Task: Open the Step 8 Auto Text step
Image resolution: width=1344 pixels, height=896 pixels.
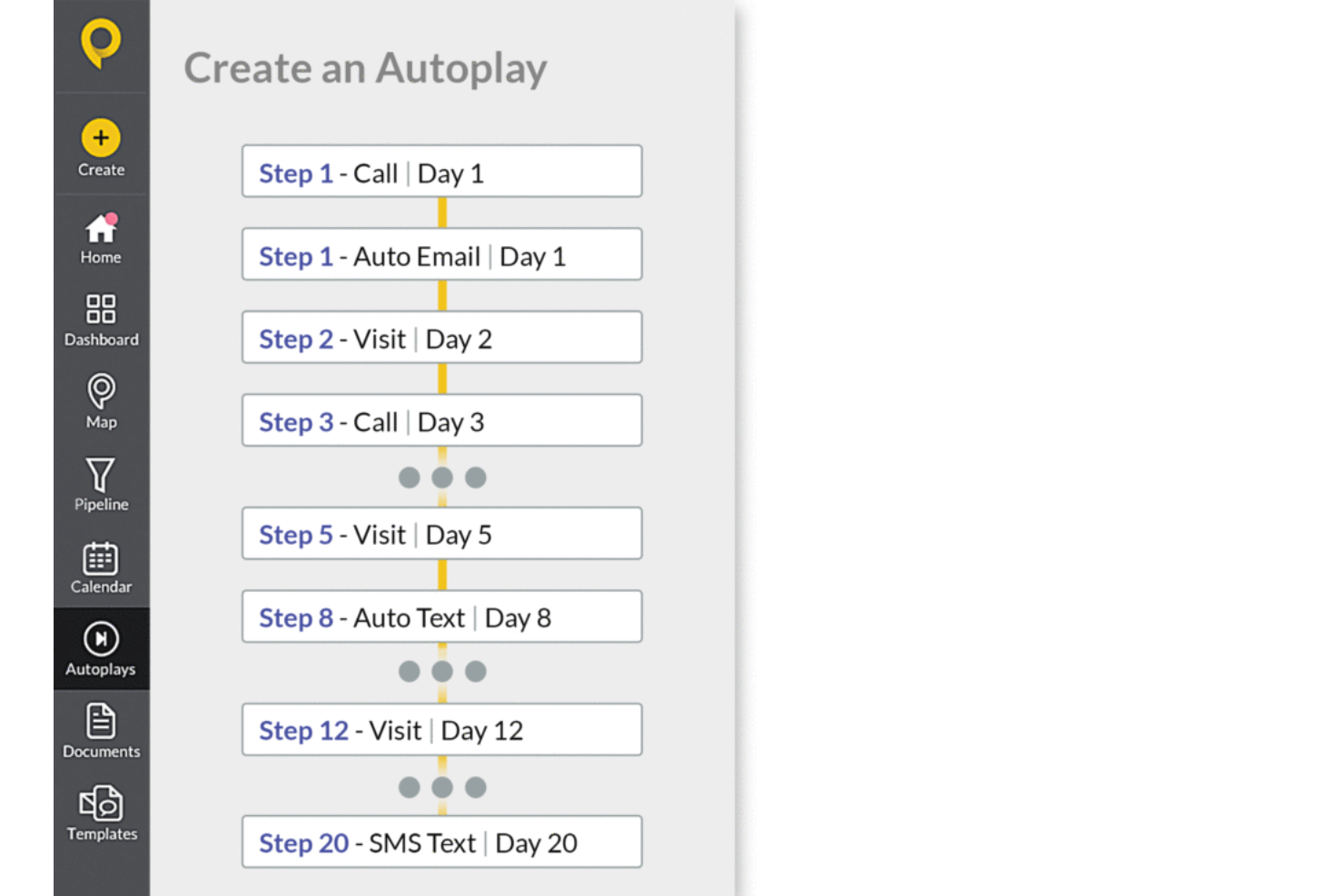Action: tap(442, 616)
